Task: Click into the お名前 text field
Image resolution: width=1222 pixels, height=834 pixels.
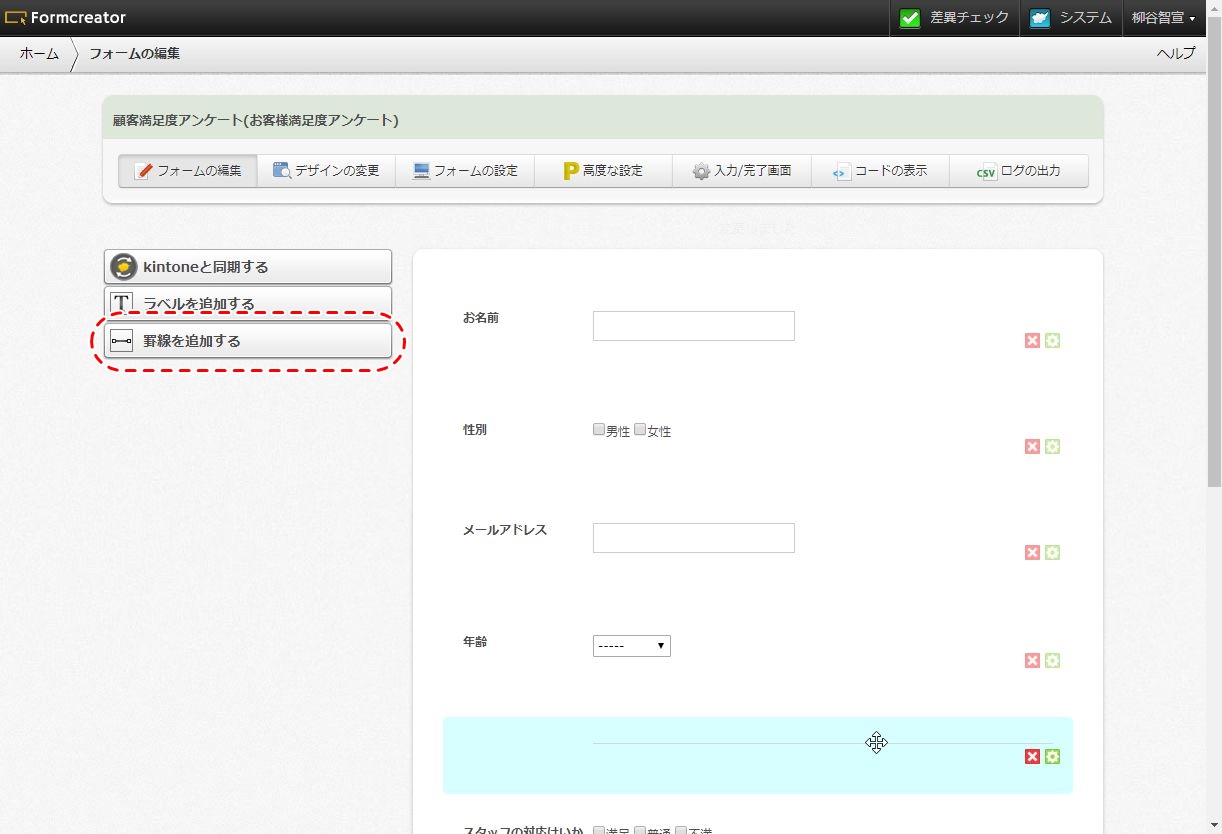Action: pos(693,326)
